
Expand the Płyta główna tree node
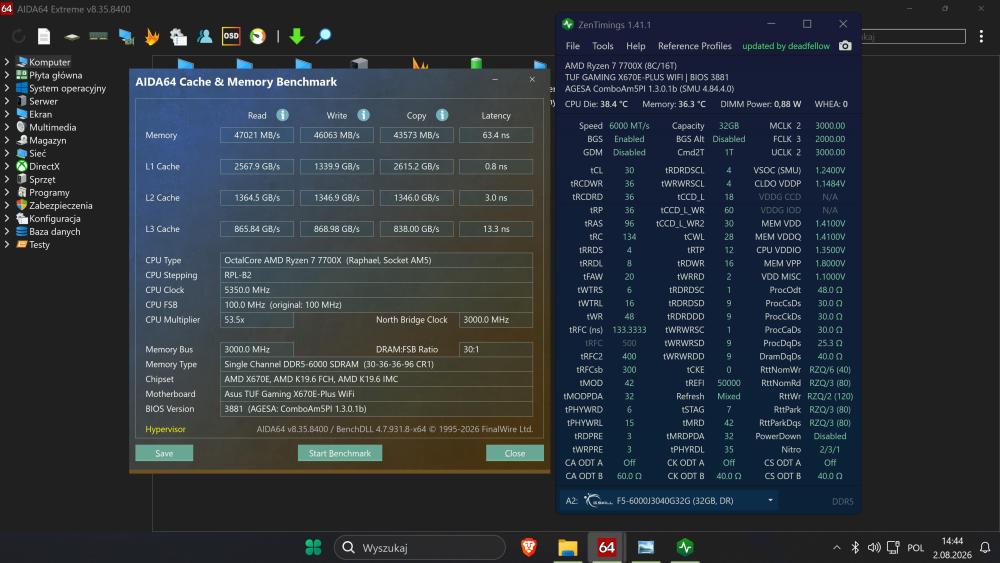(x=6, y=75)
